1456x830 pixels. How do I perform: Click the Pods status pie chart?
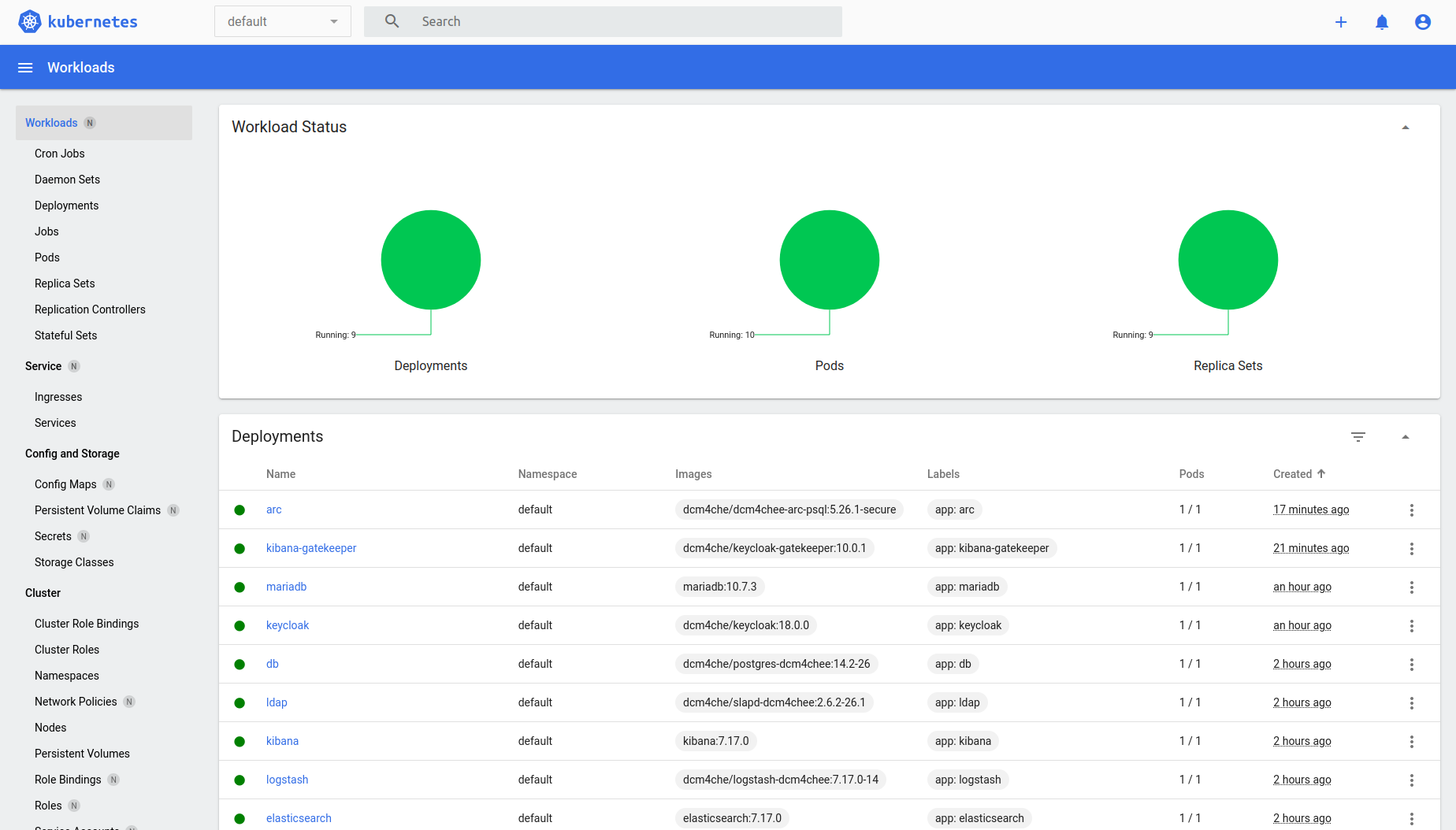(830, 260)
